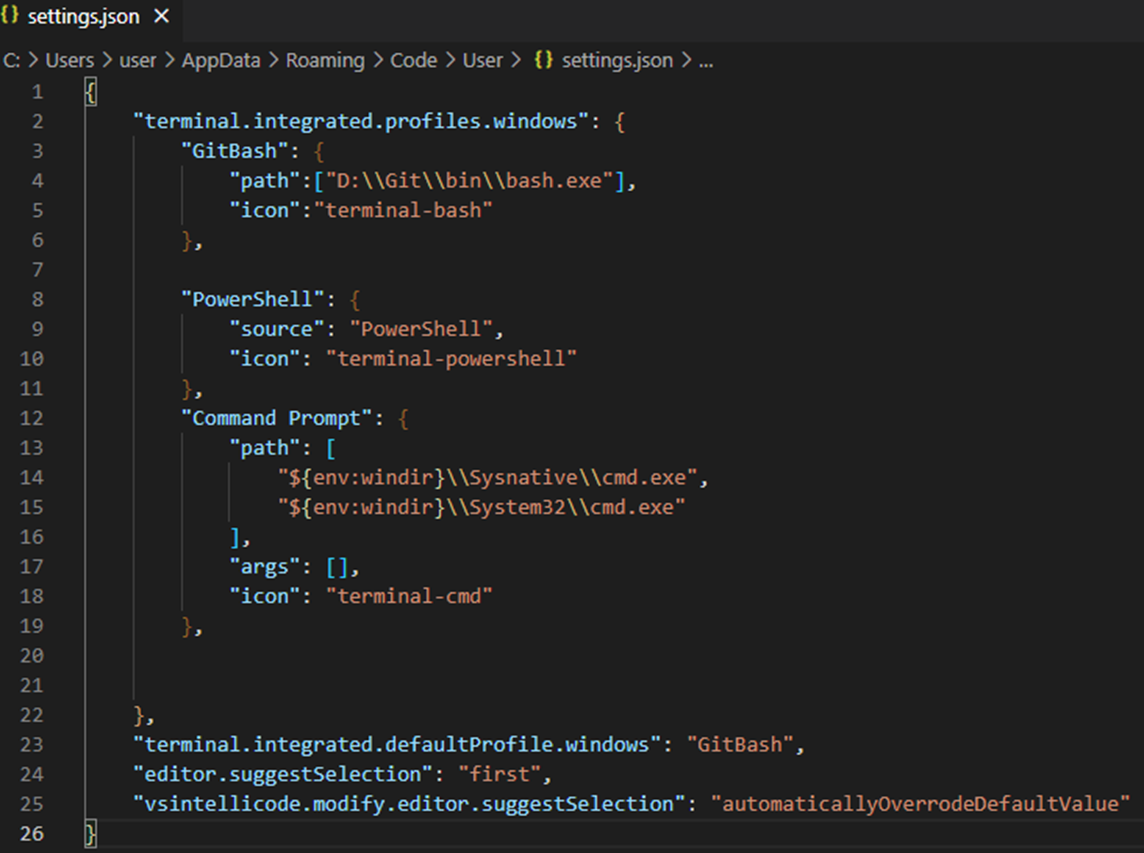1144x853 pixels.
Task: Click "terminal.integrated.profiles.windows" key
Action: pos(361,121)
